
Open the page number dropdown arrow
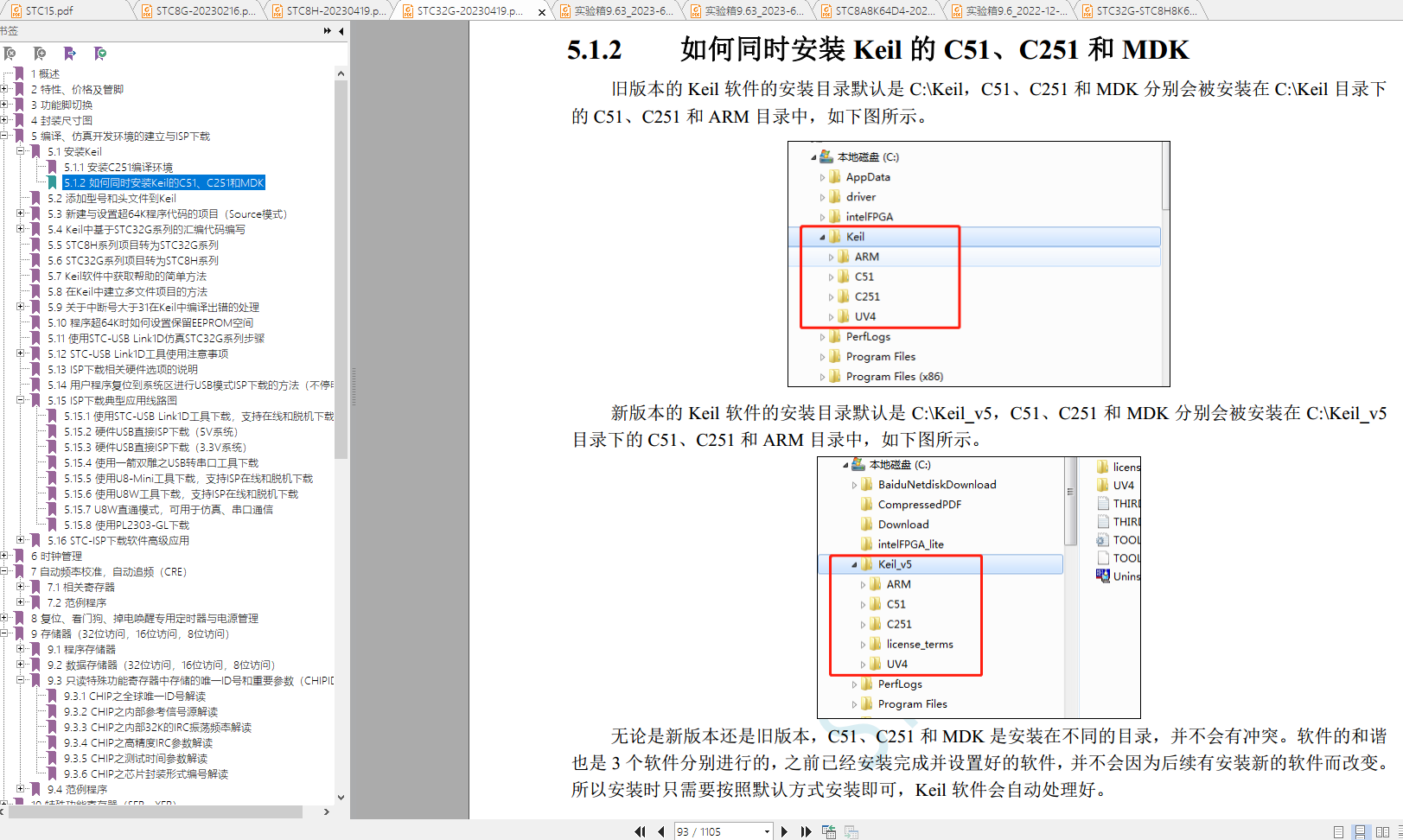[767, 831]
